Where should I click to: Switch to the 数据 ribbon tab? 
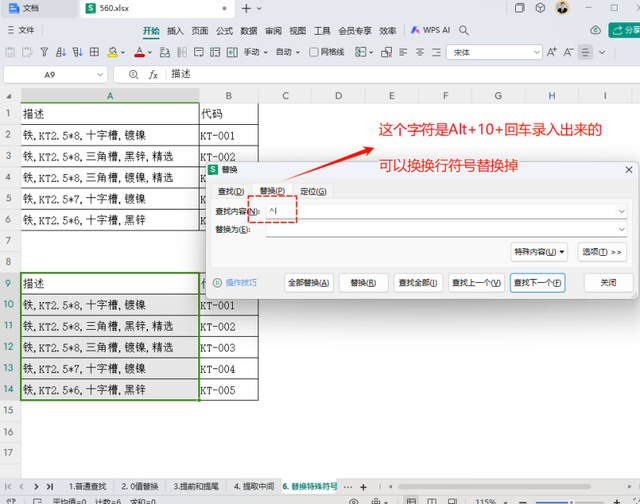[x=249, y=31]
